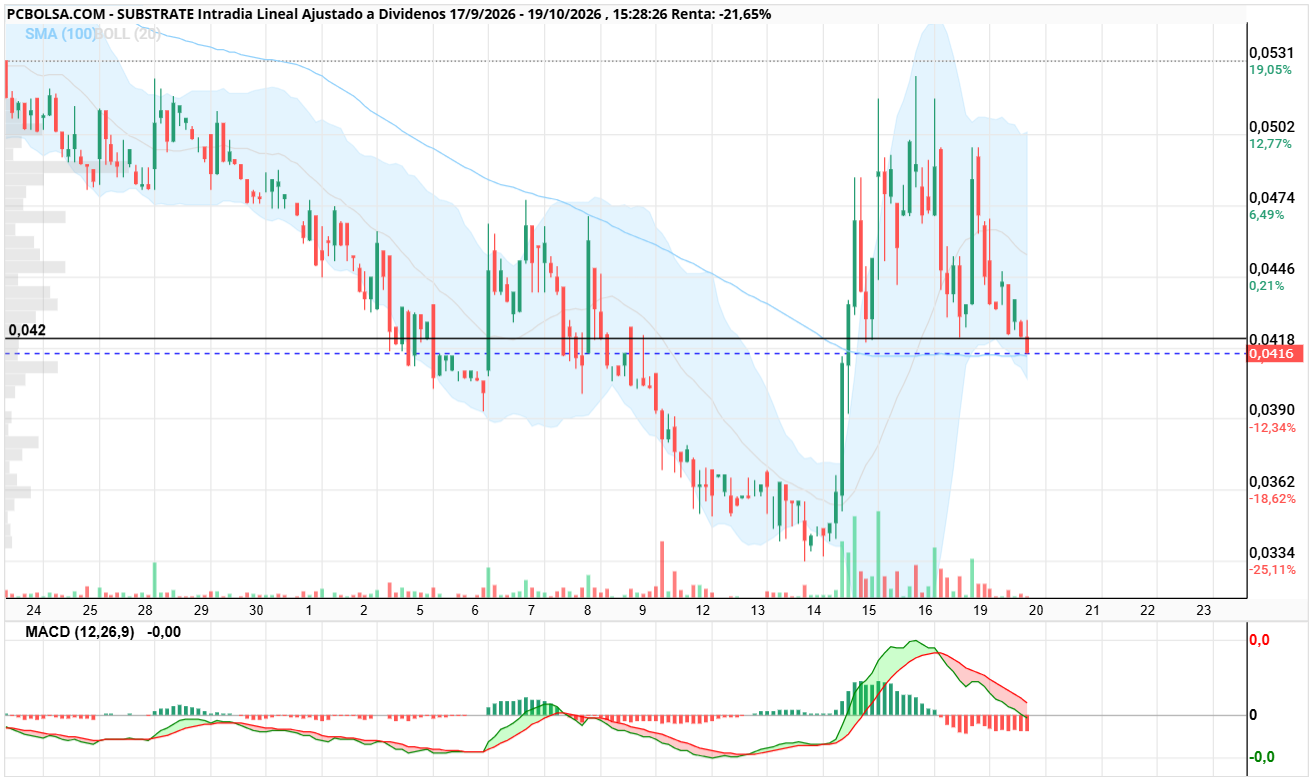
Task: Click the 0,0531 price axis label
Action: pyautogui.click(x=1271, y=52)
